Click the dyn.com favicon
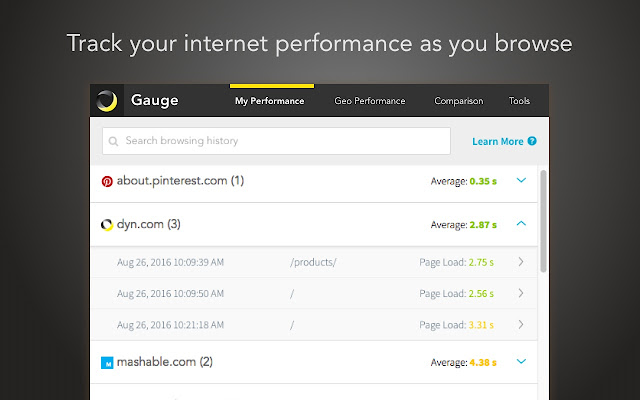Viewport: 640px width, 400px height. click(x=107, y=225)
